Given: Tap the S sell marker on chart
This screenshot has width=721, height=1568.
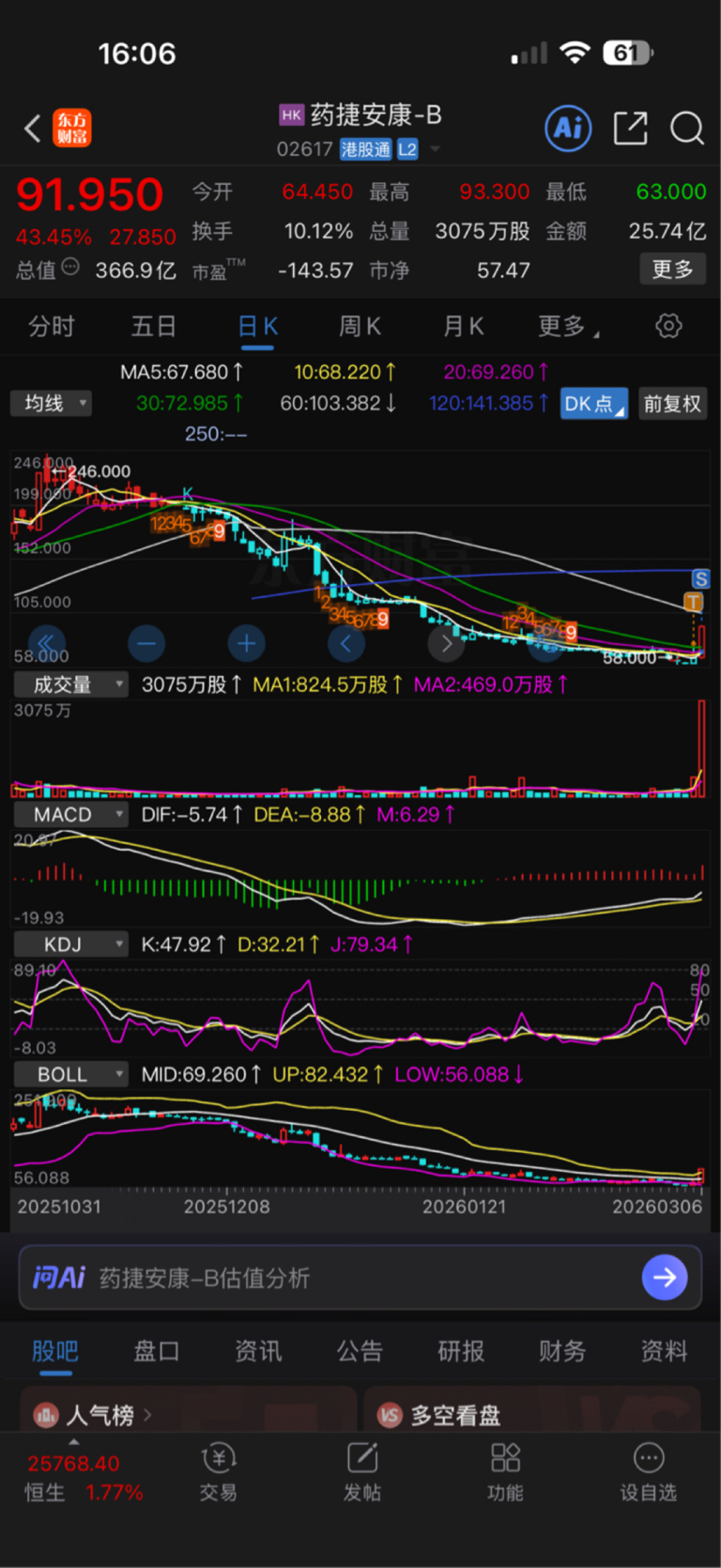Looking at the screenshot, I should tap(700, 578).
